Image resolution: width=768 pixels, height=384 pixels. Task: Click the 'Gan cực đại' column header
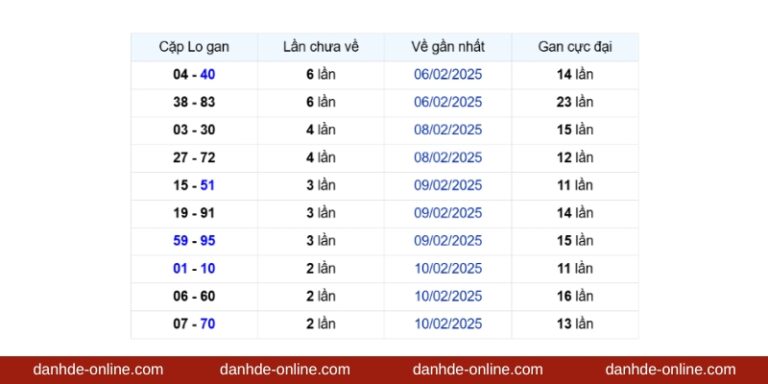tap(575, 47)
